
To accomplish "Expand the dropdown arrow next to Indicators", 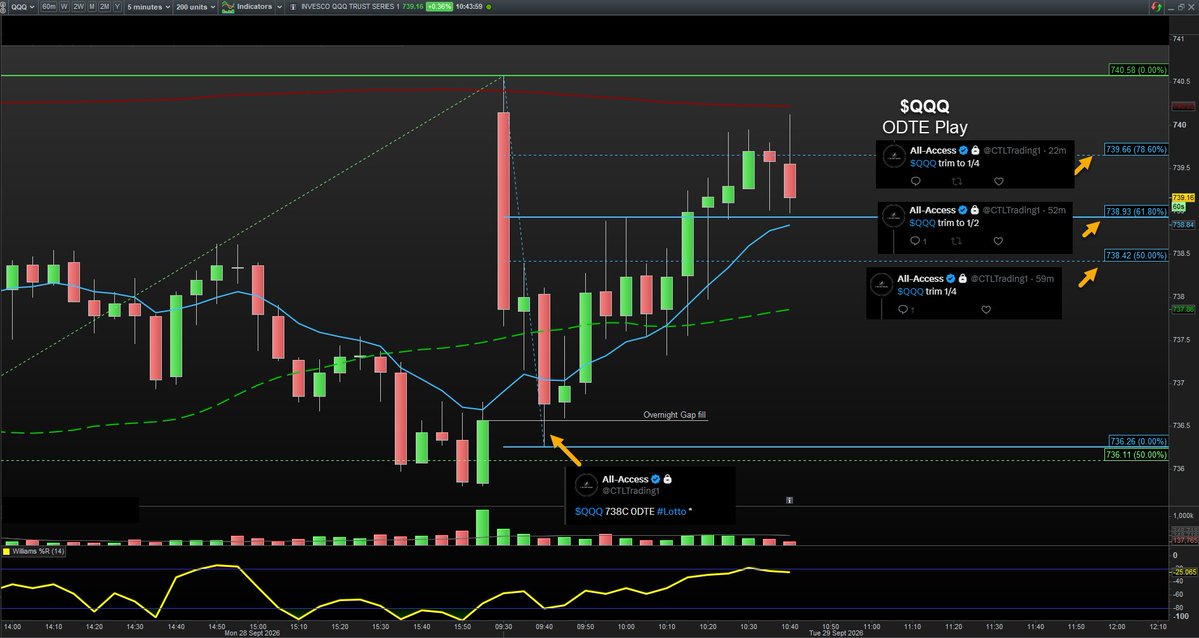I will pos(279,6).
